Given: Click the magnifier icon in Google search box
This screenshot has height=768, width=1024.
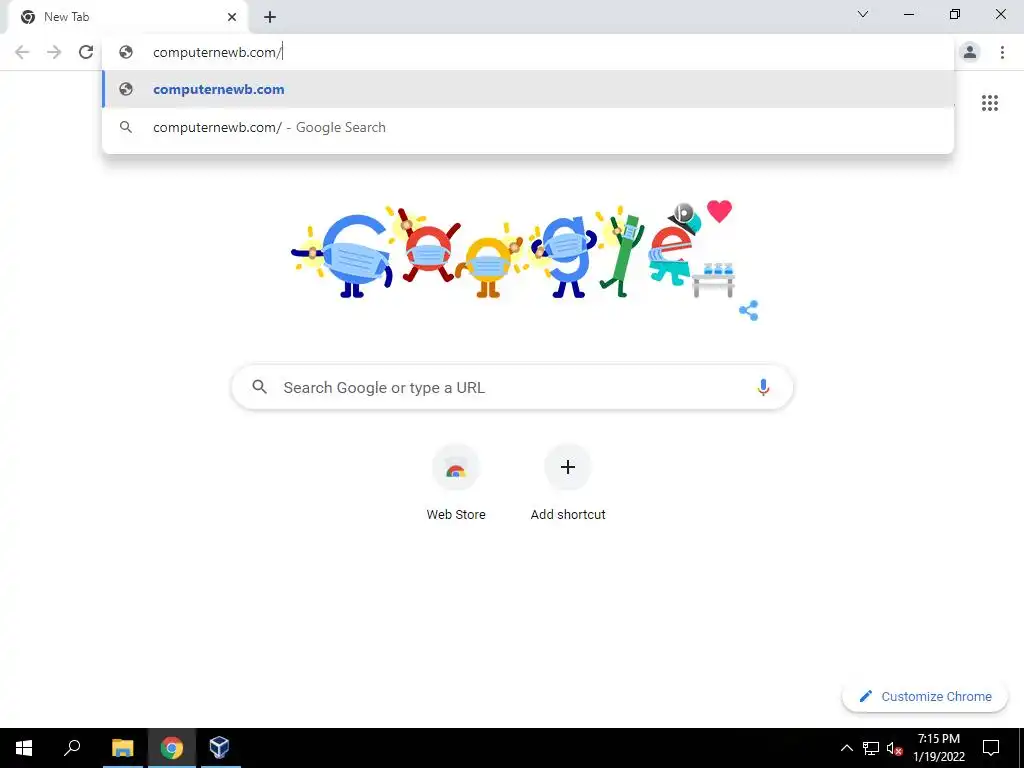Looking at the screenshot, I should coord(260,387).
